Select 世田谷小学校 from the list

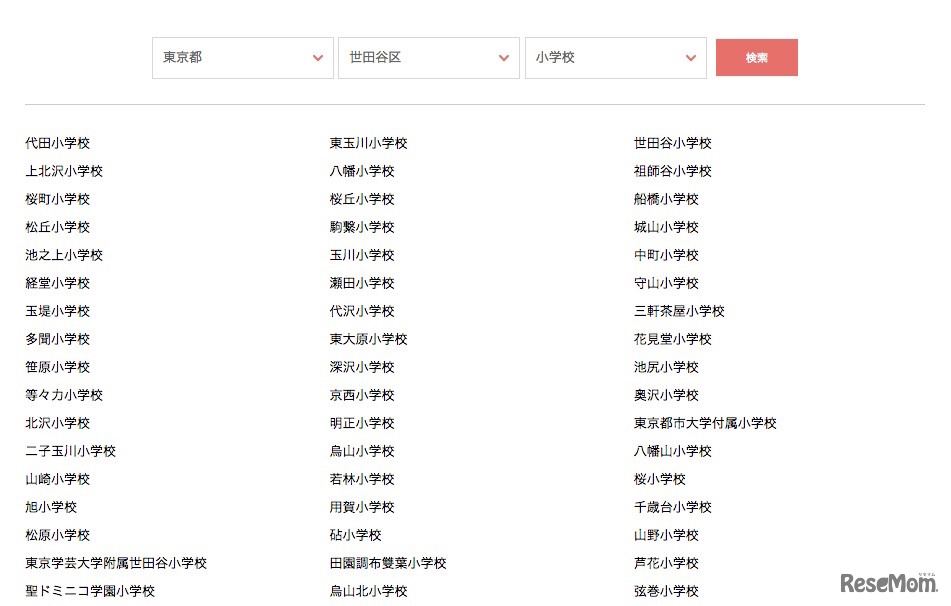[670, 143]
